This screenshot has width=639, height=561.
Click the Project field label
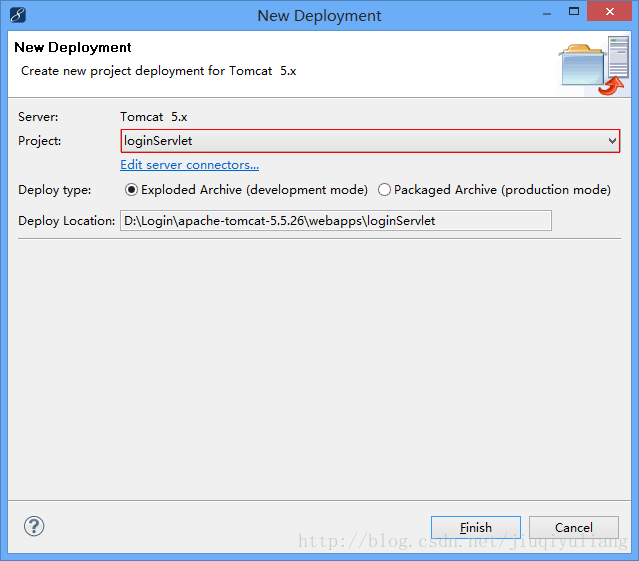[x=40, y=141]
